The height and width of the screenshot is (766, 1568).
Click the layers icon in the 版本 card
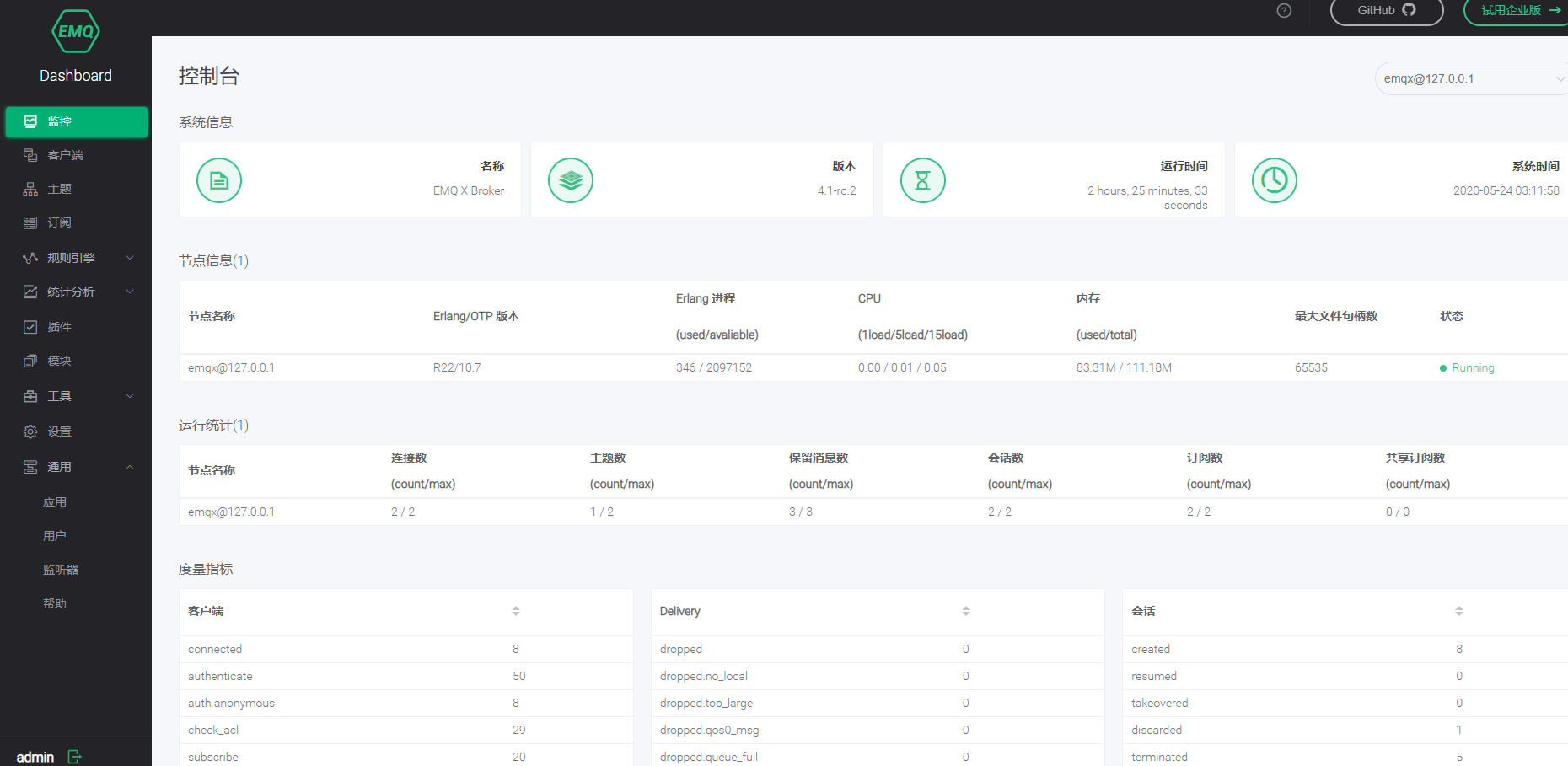(x=571, y=180)
